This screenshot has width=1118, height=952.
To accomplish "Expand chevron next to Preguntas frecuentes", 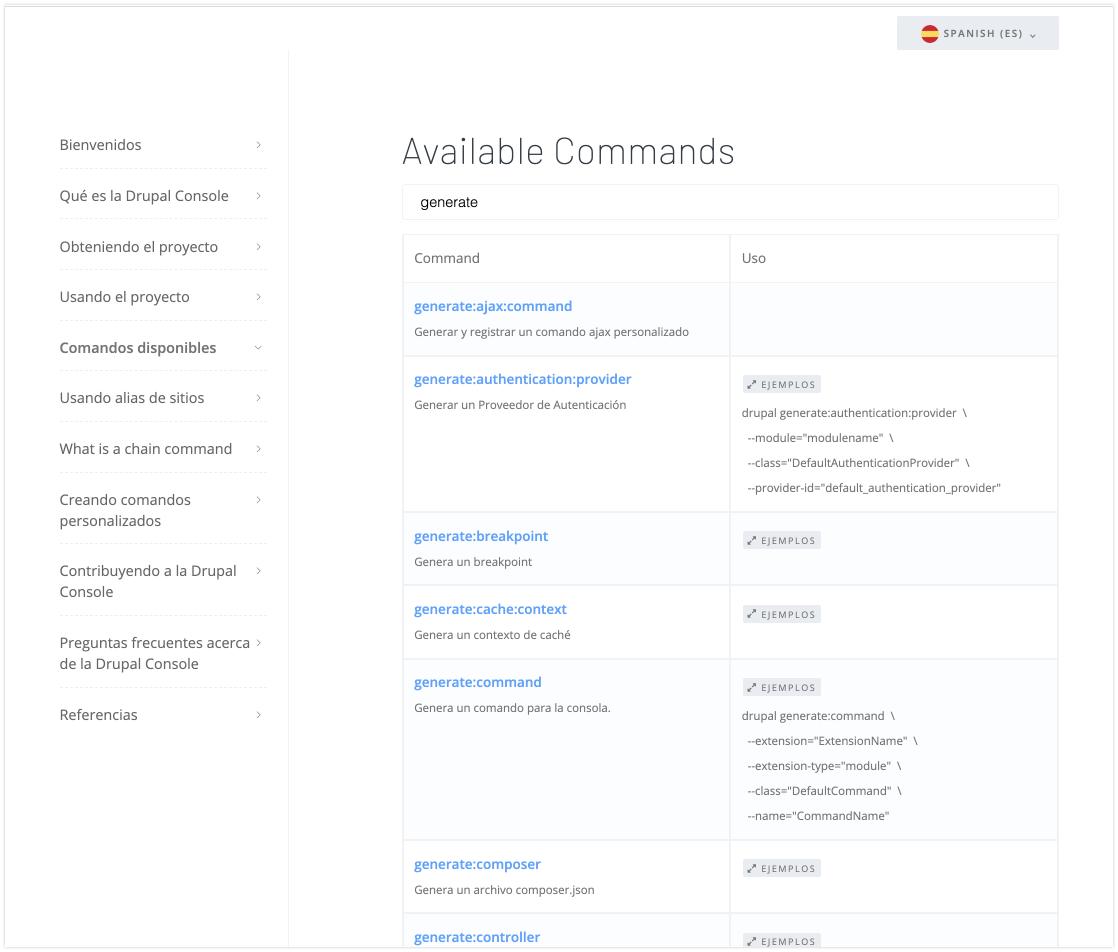I will click(258, 643).
